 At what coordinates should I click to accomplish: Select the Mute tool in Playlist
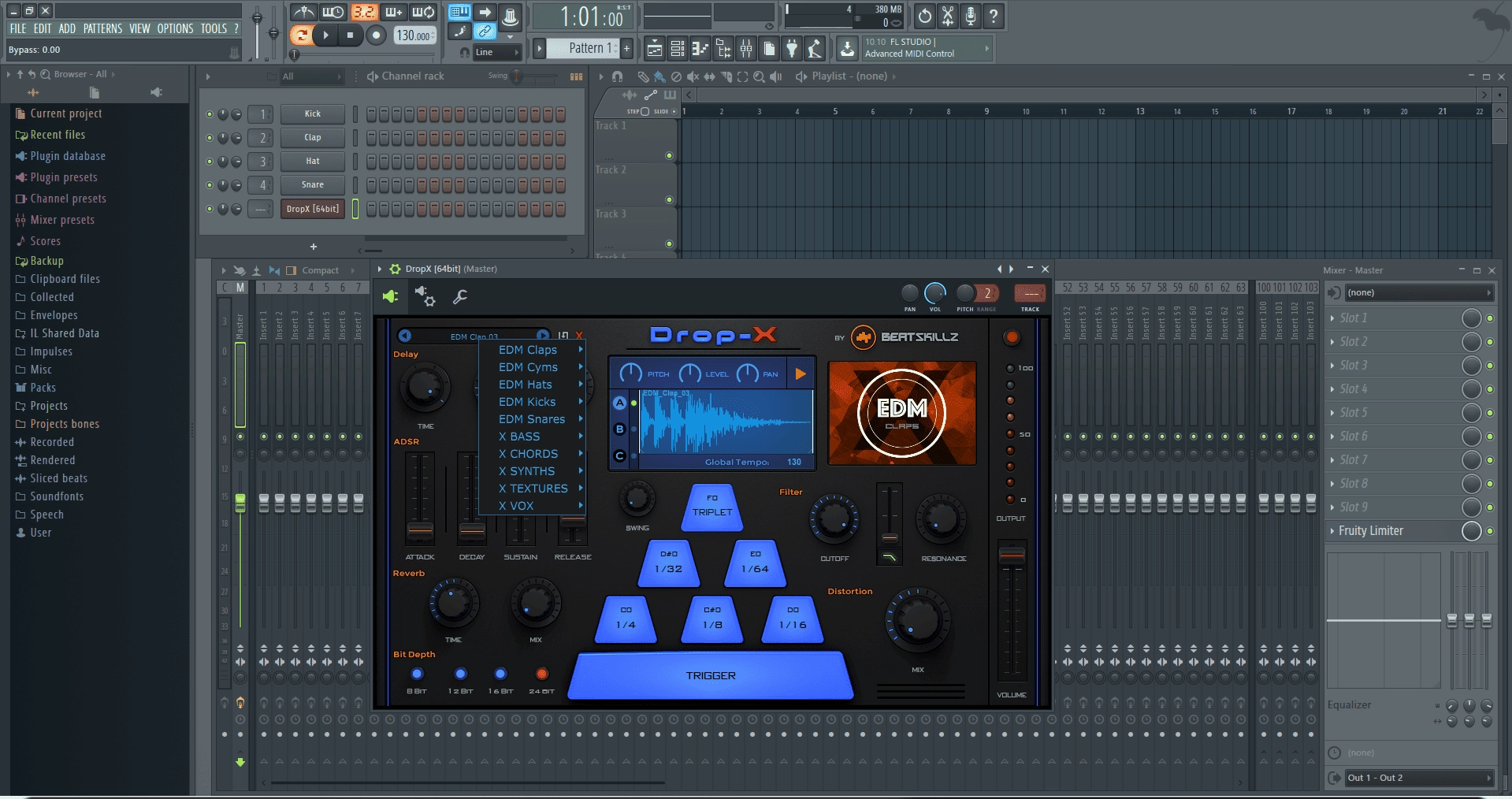(x=693, y=76)
